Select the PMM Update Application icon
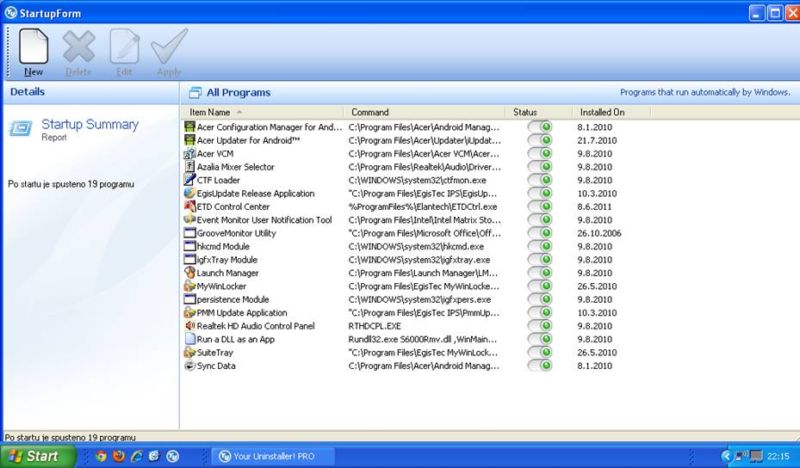 [x=190, y=312]
